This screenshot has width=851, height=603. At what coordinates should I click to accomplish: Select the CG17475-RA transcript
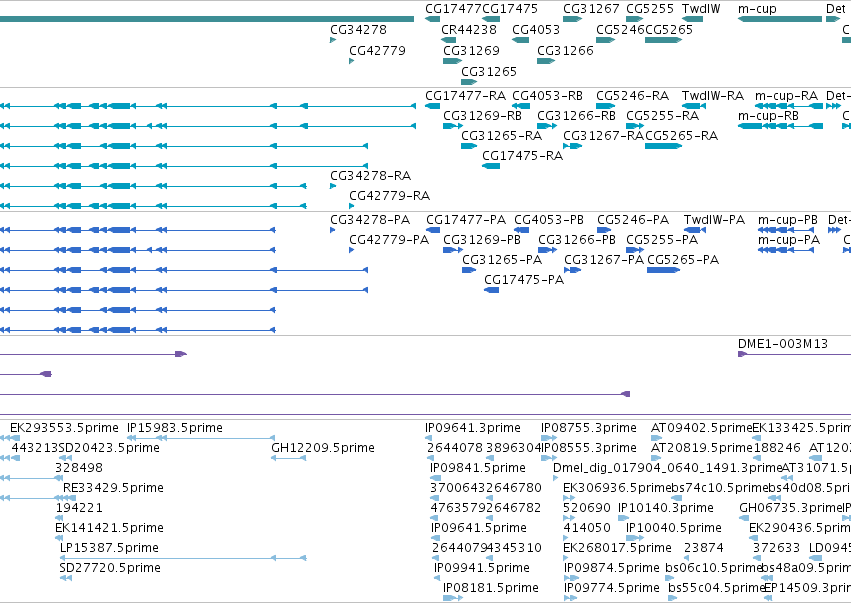tap(491, 166)
